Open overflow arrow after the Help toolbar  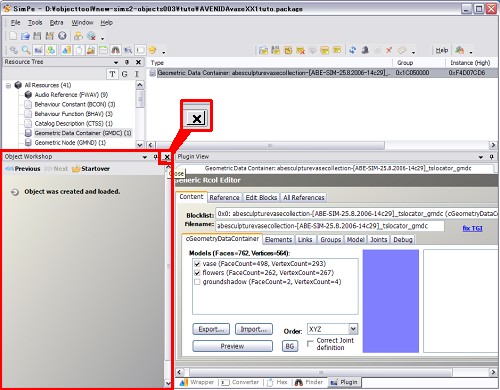click(x=471, y=52)
